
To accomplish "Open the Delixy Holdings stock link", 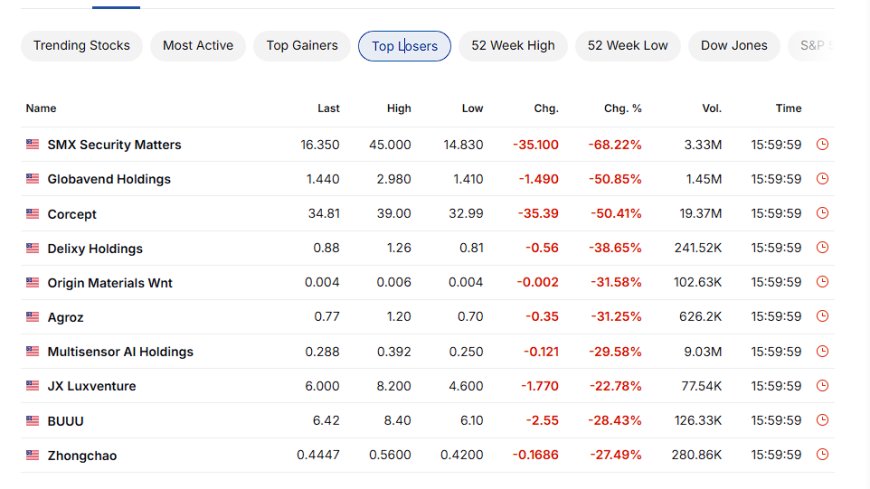I will 95,249.
